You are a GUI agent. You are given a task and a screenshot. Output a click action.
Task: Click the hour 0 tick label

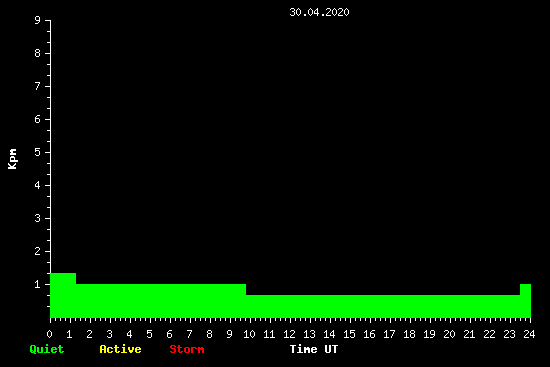(x=49, y=334)
